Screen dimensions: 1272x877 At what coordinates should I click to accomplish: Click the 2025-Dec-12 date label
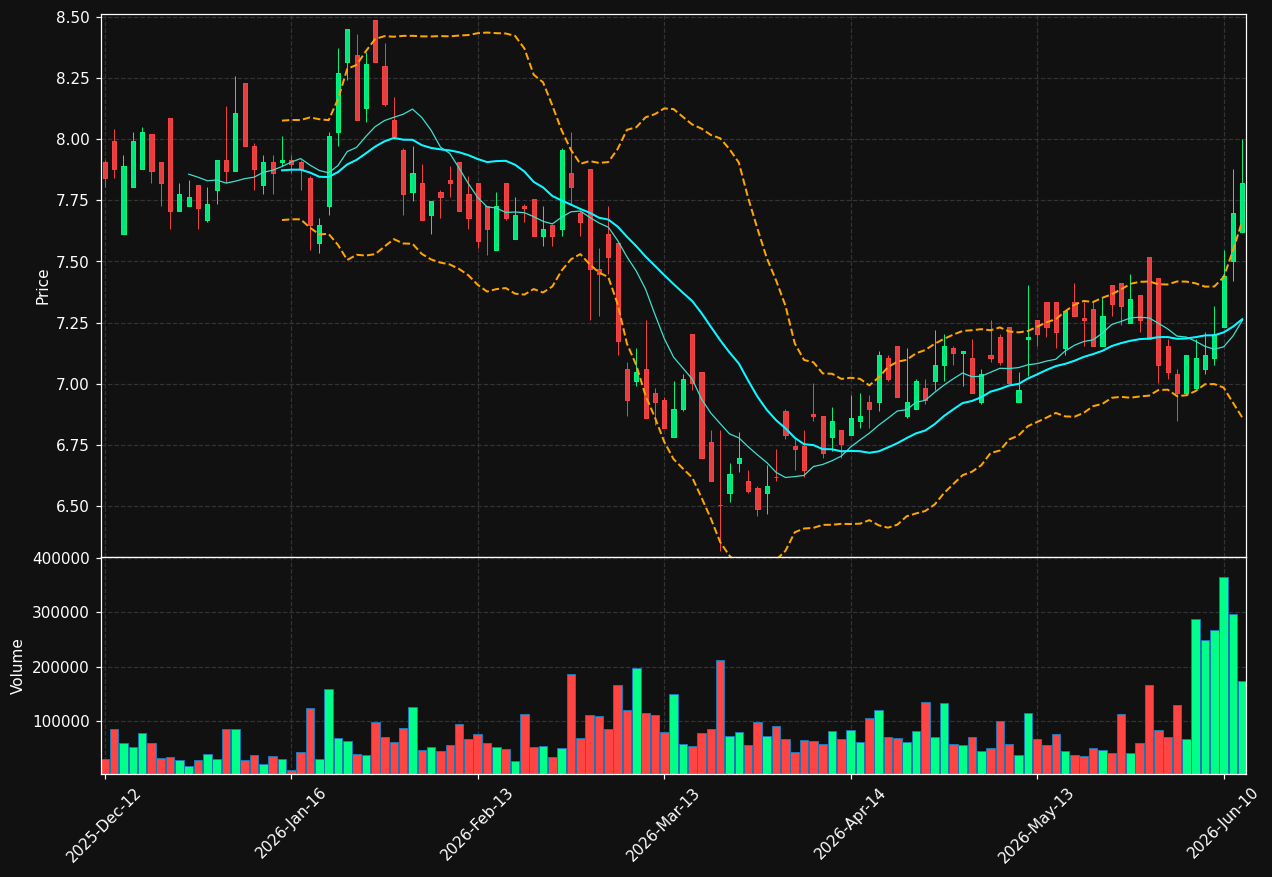(104, 825)
